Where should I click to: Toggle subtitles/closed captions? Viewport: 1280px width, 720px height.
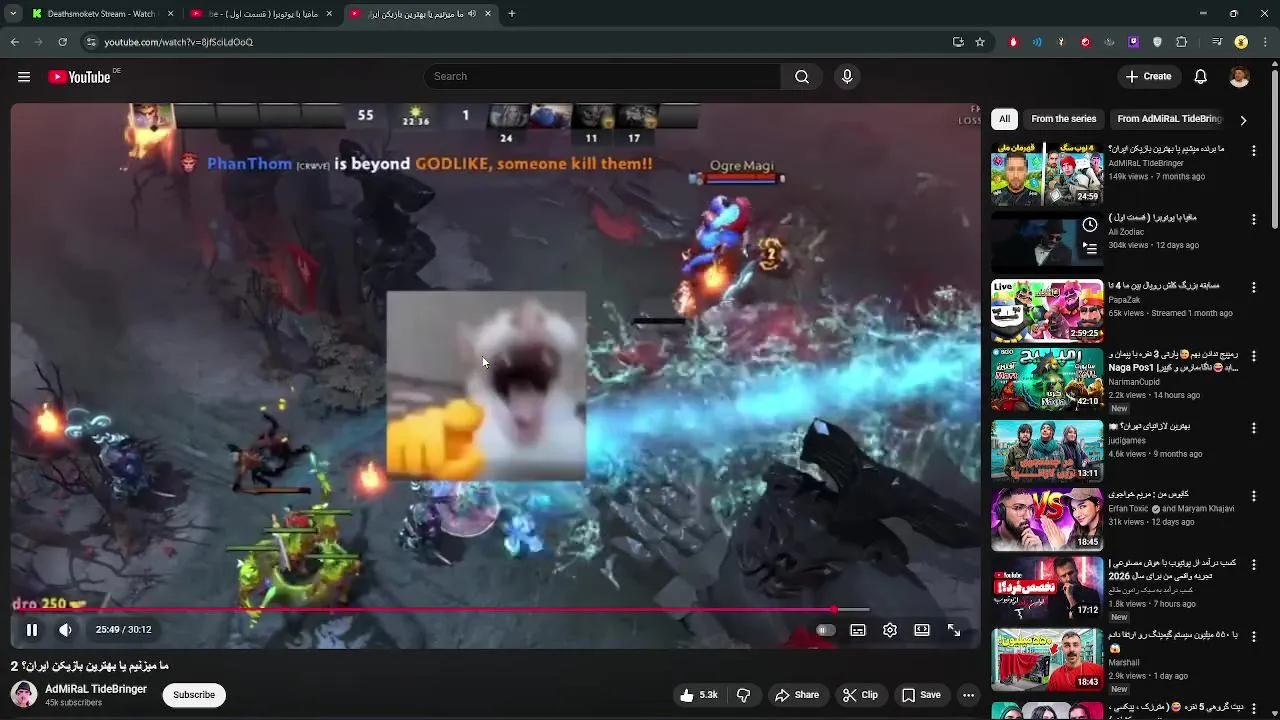[x=858, y=630]
